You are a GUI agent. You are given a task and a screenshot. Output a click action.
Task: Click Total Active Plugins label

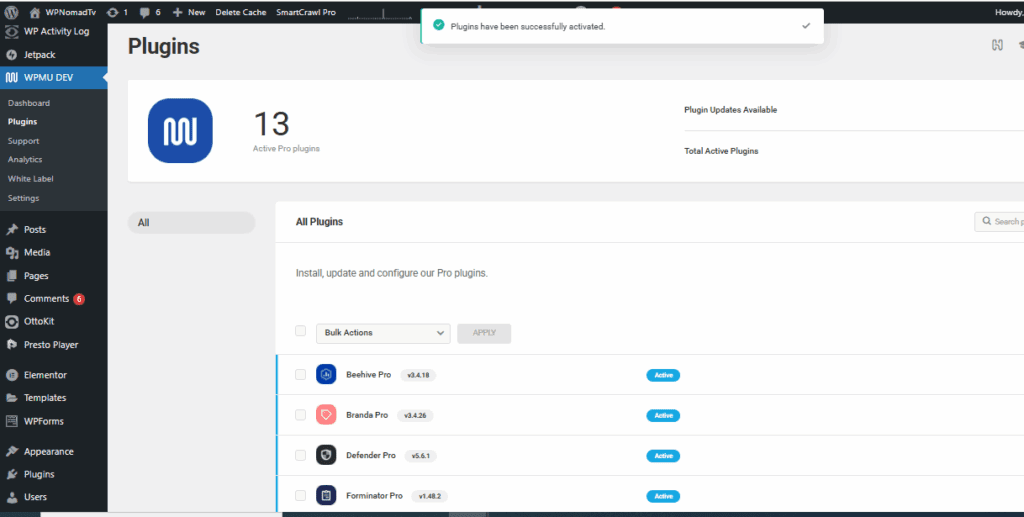click(721, 151)
